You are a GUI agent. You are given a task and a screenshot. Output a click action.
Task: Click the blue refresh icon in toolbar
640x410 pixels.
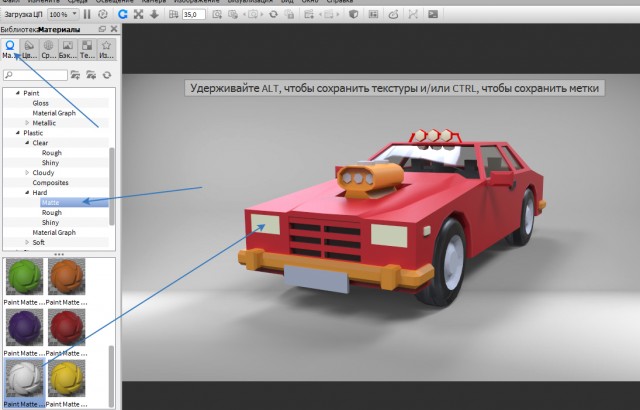click(123, 15)
